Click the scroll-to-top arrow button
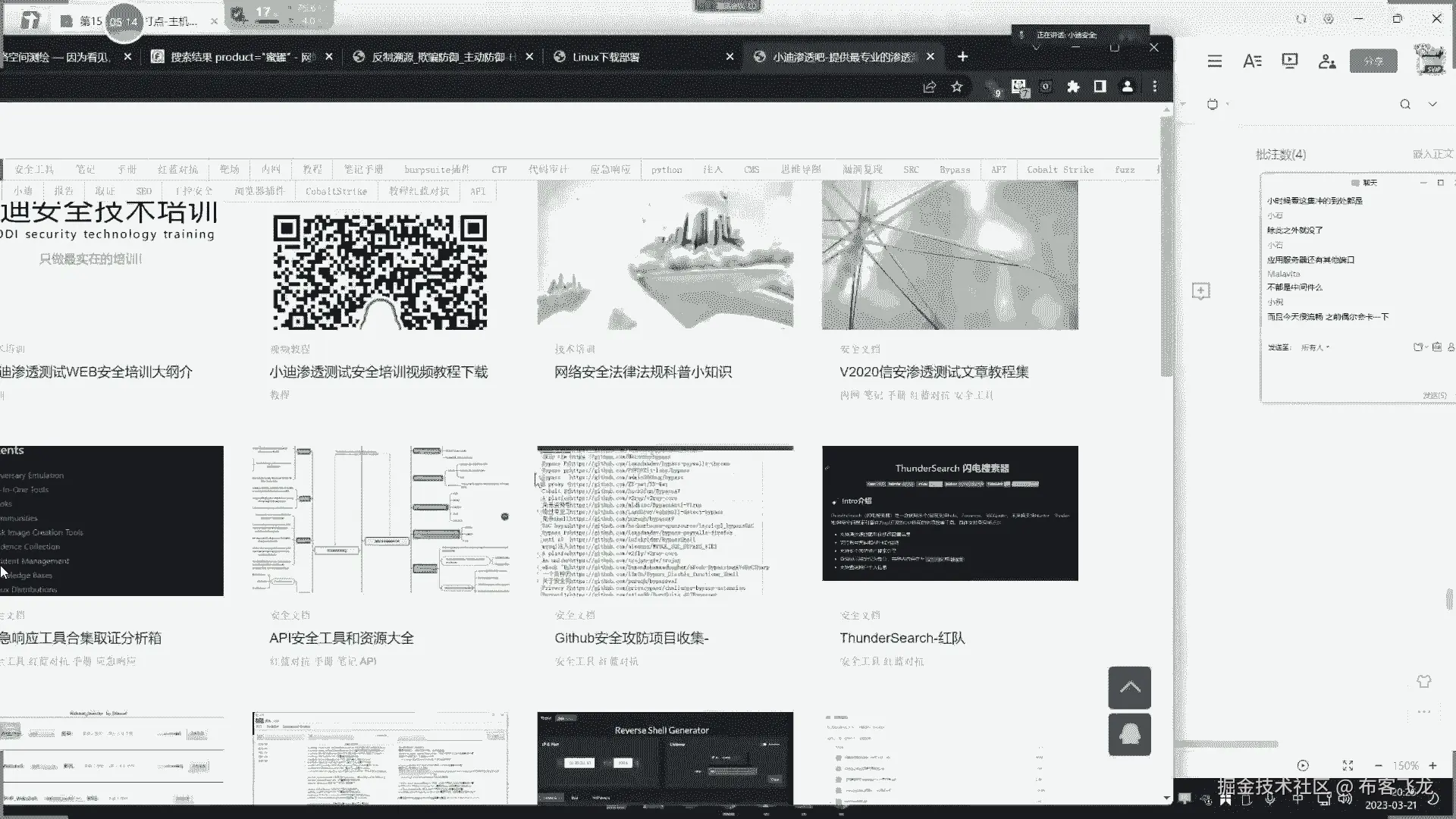 click(x=1129, y=687)
